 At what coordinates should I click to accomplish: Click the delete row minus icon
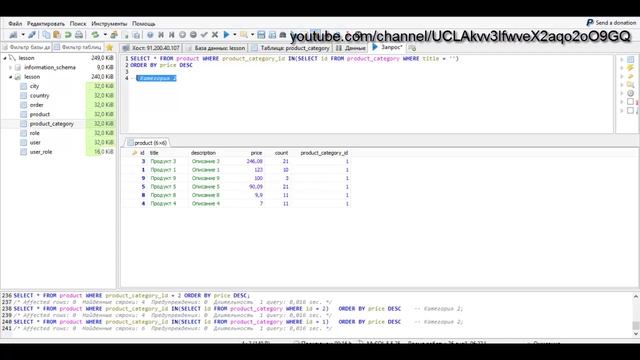click(193, 35)
